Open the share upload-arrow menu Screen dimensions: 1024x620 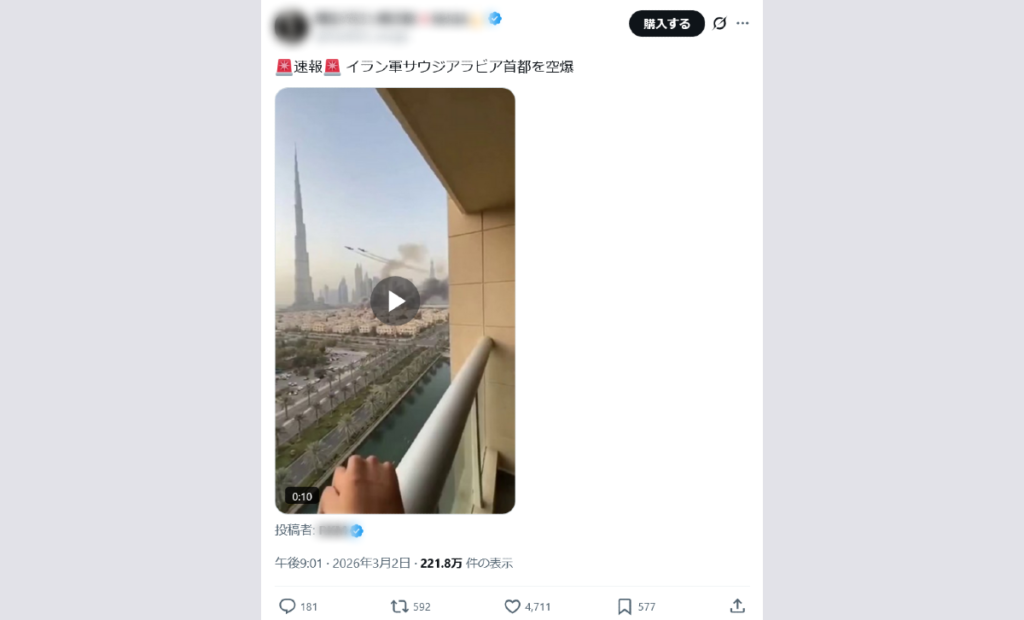coord(737,606)
